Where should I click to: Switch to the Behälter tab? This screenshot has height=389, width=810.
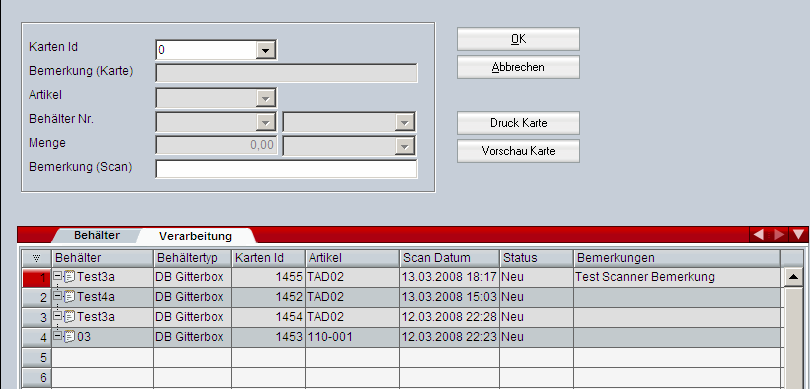coord(97,236)
